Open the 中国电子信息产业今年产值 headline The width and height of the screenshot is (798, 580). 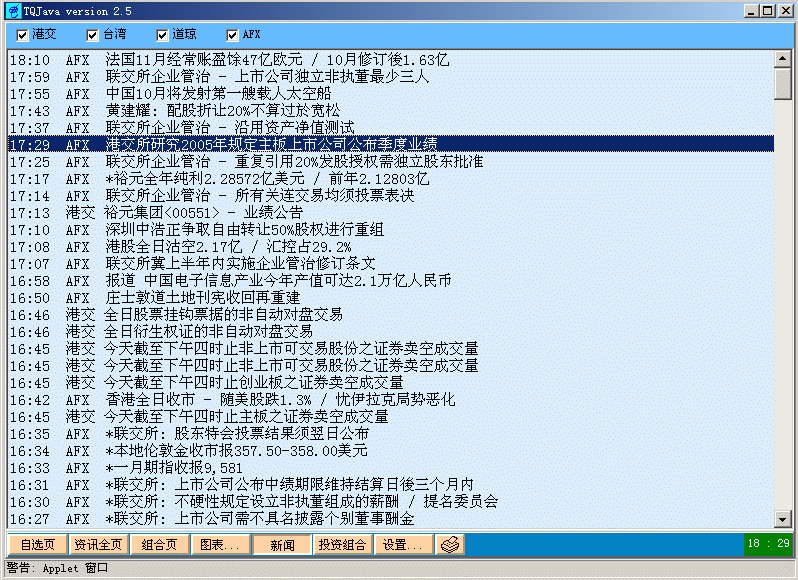(391, 281)
